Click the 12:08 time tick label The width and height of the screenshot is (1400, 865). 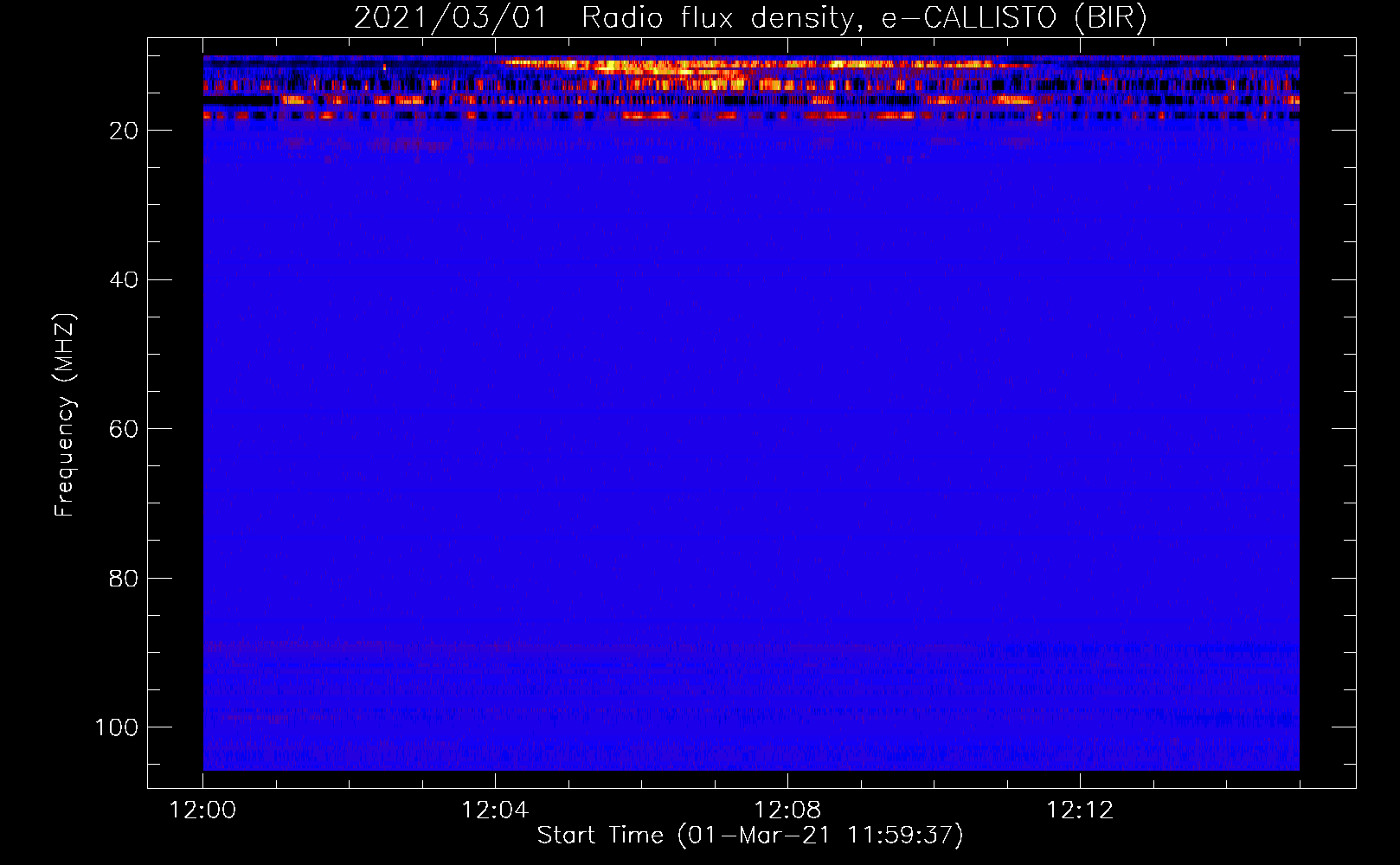coord(787,811)
